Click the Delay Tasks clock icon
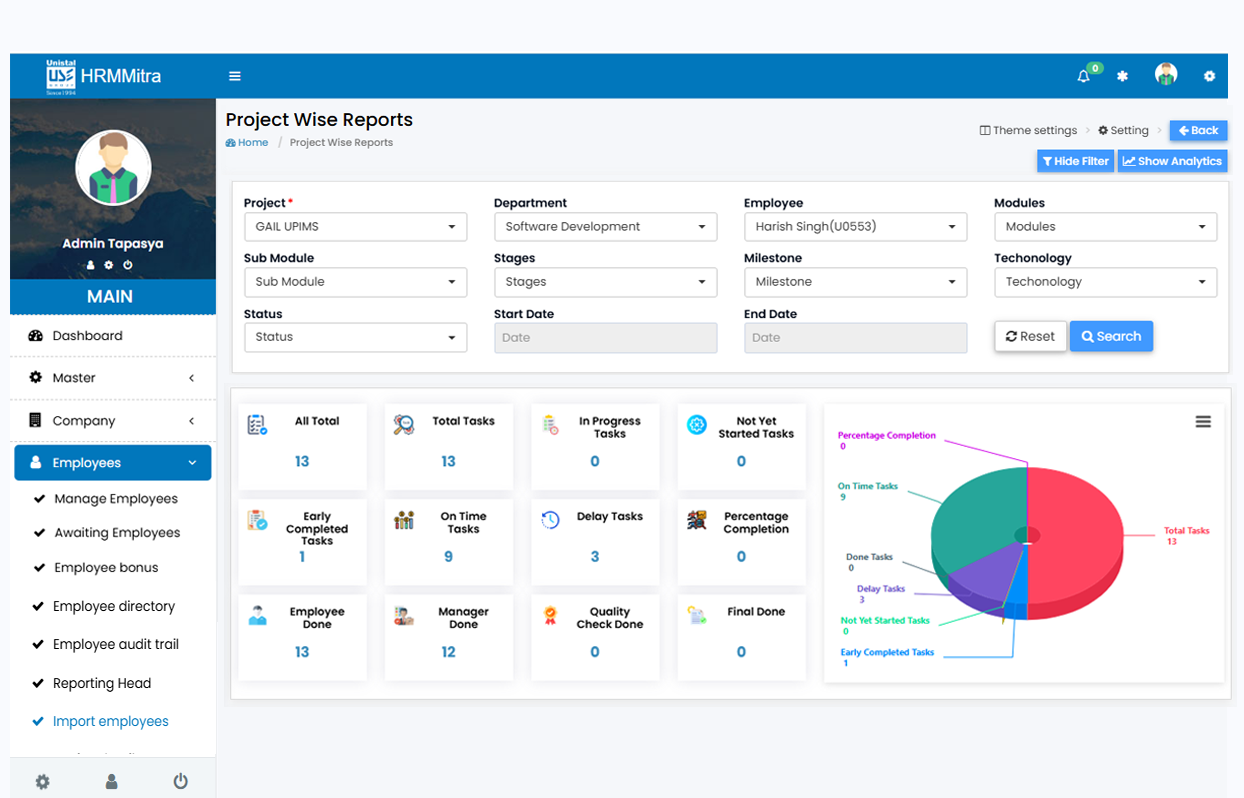Image resolution: width=1244 pixels, height=798 pixels. (550, 520)
